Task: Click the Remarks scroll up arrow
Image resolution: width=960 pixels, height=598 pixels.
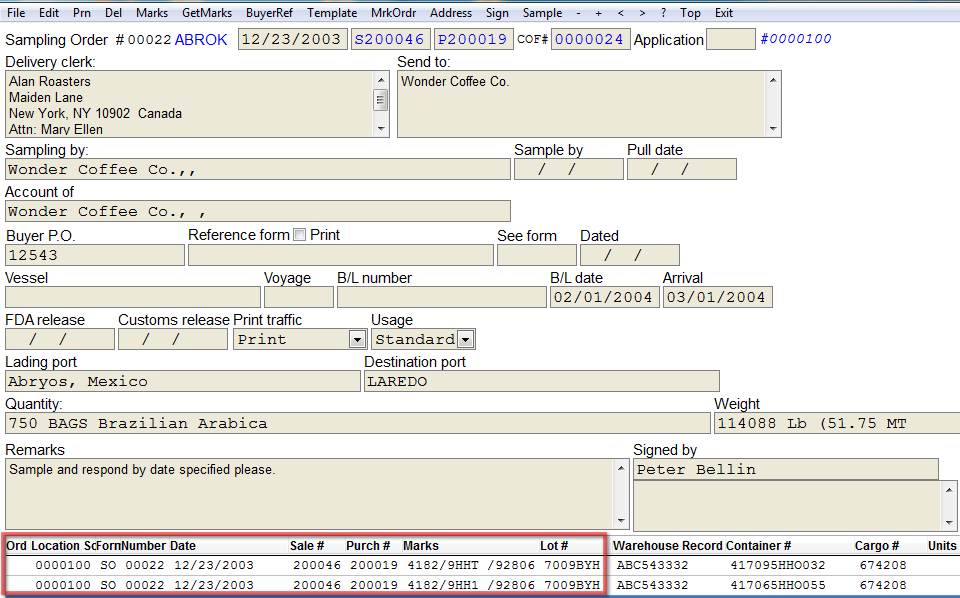Action: pyautogui.click(x=621, y=469)
